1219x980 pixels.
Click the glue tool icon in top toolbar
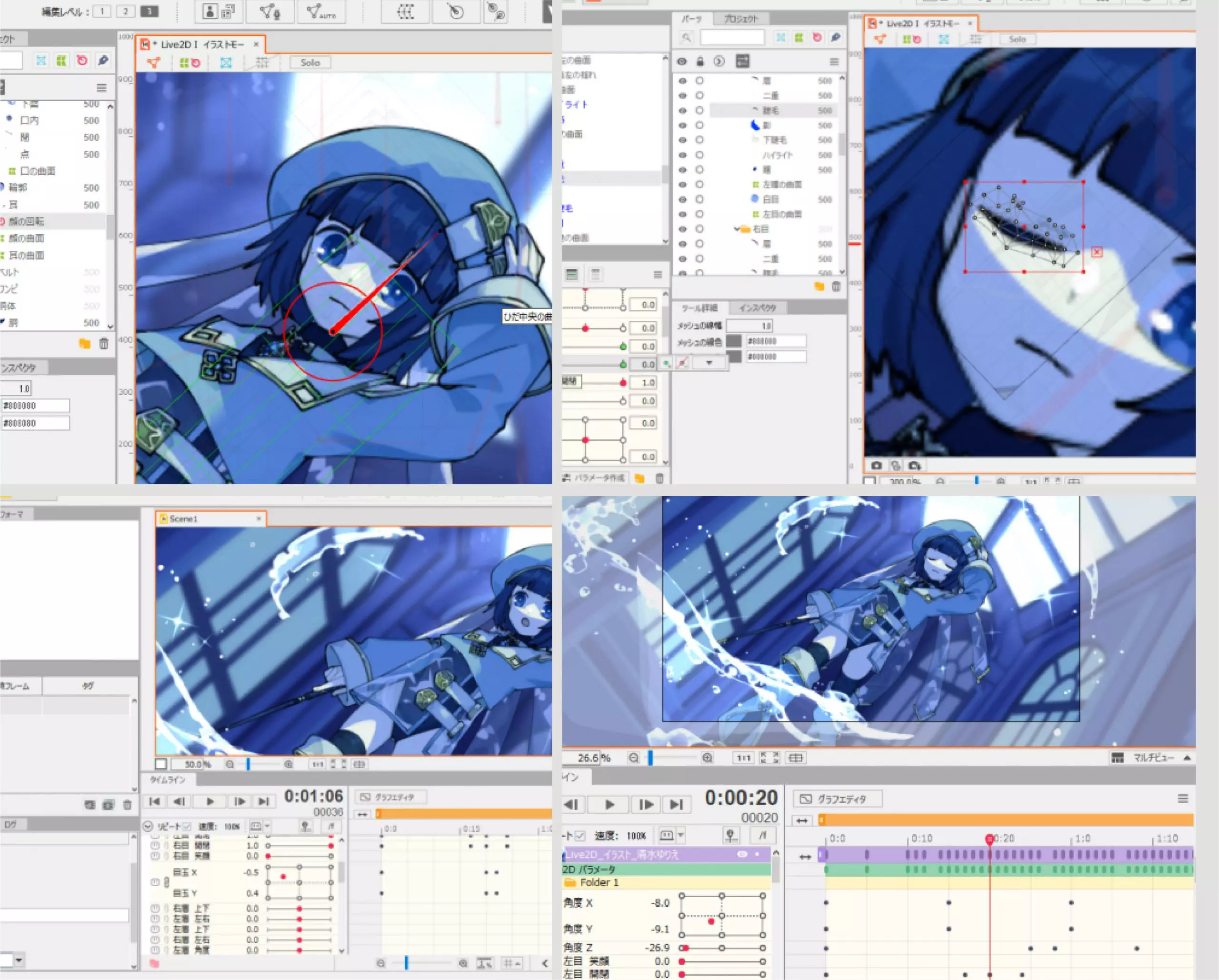pos(497,11)
